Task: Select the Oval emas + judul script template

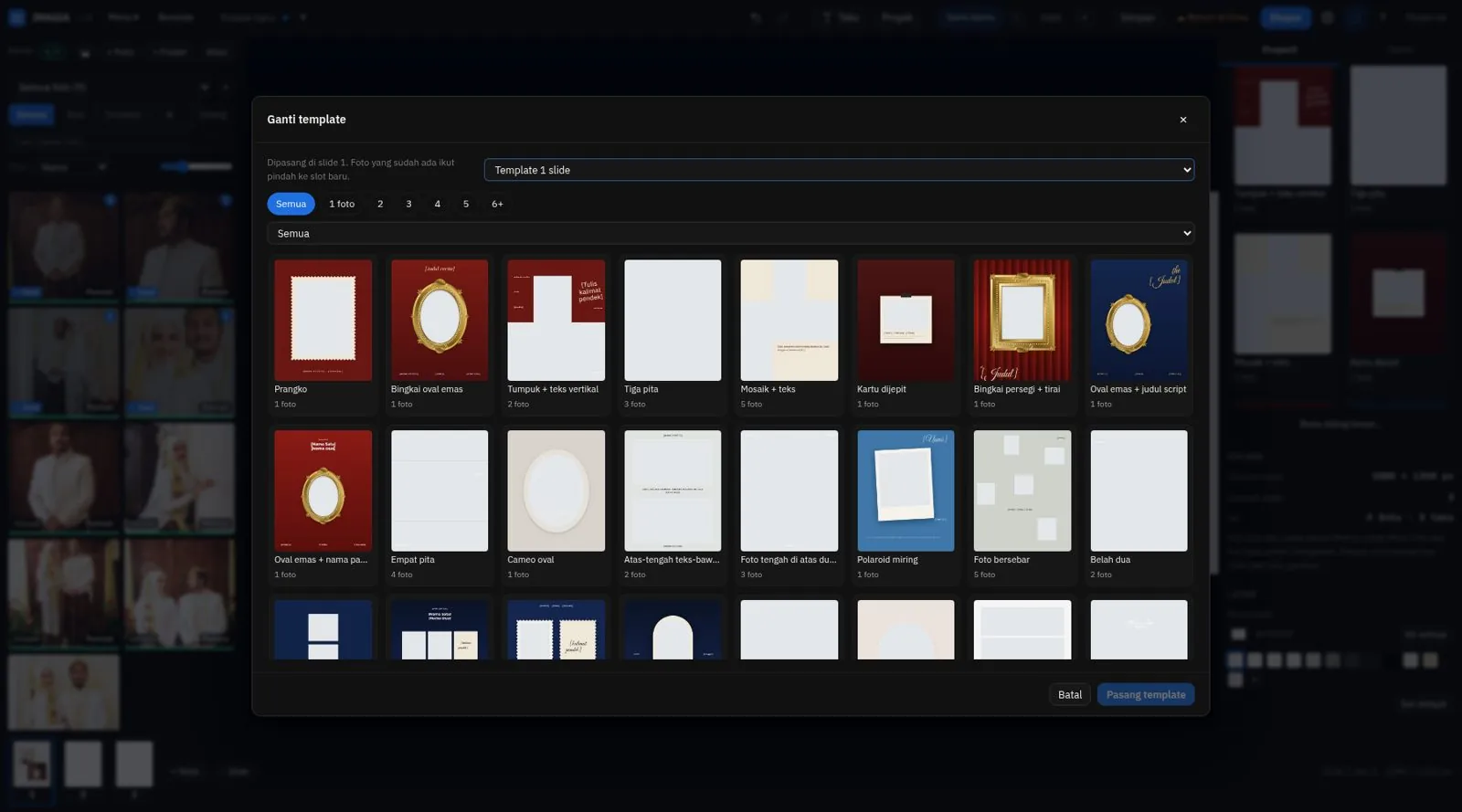Action: (x=1139, y=334)
